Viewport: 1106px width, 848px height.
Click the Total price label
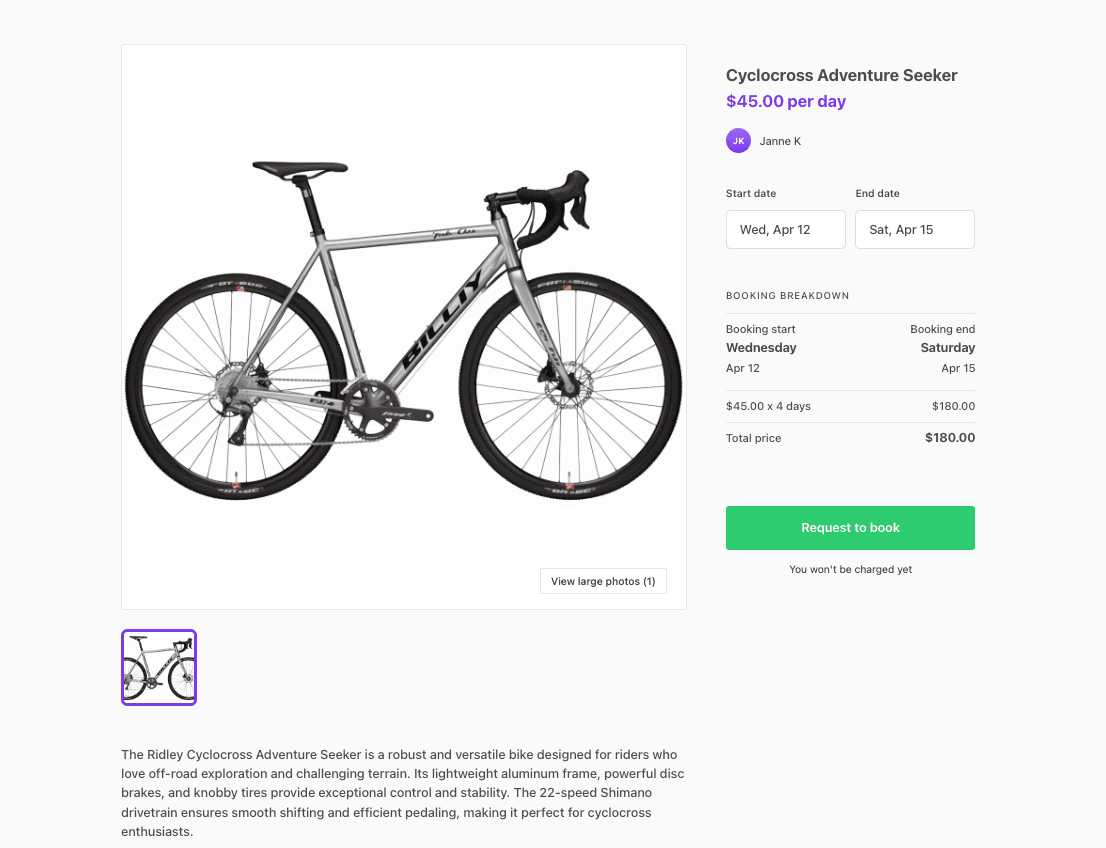(753, 438)
